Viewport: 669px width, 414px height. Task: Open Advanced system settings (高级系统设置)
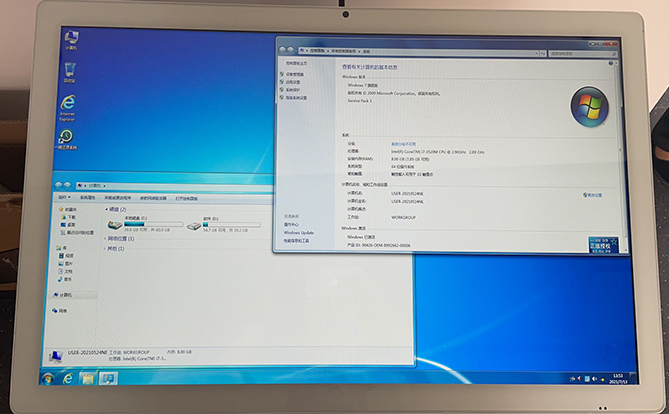(296, 98)
